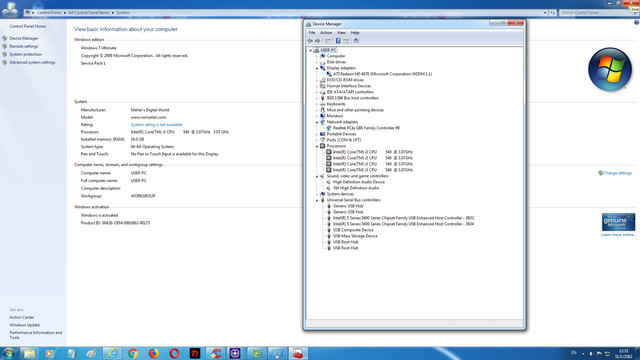Click the genuine Microsoft software badge
This screenshot has height=360, width=640.
618,222
